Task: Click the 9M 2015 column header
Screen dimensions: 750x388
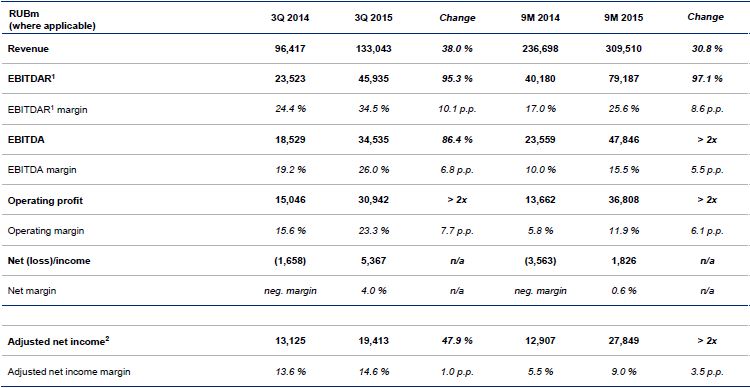Action: click(x=622, y=19)
